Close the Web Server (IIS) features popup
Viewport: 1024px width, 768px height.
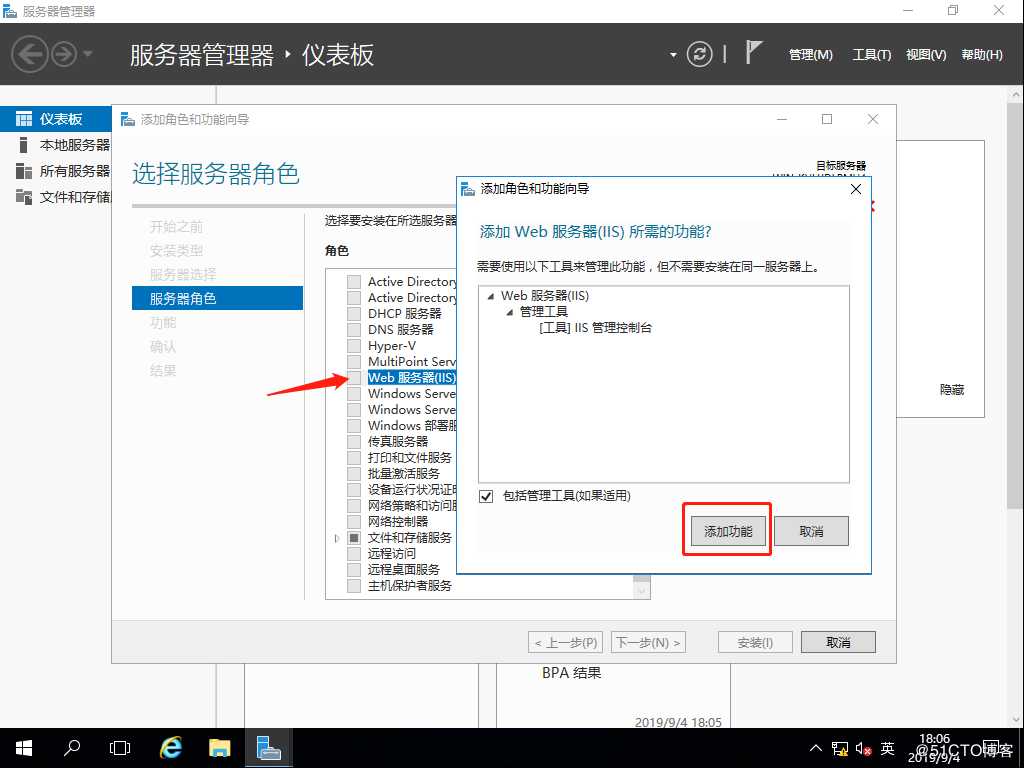856,189
